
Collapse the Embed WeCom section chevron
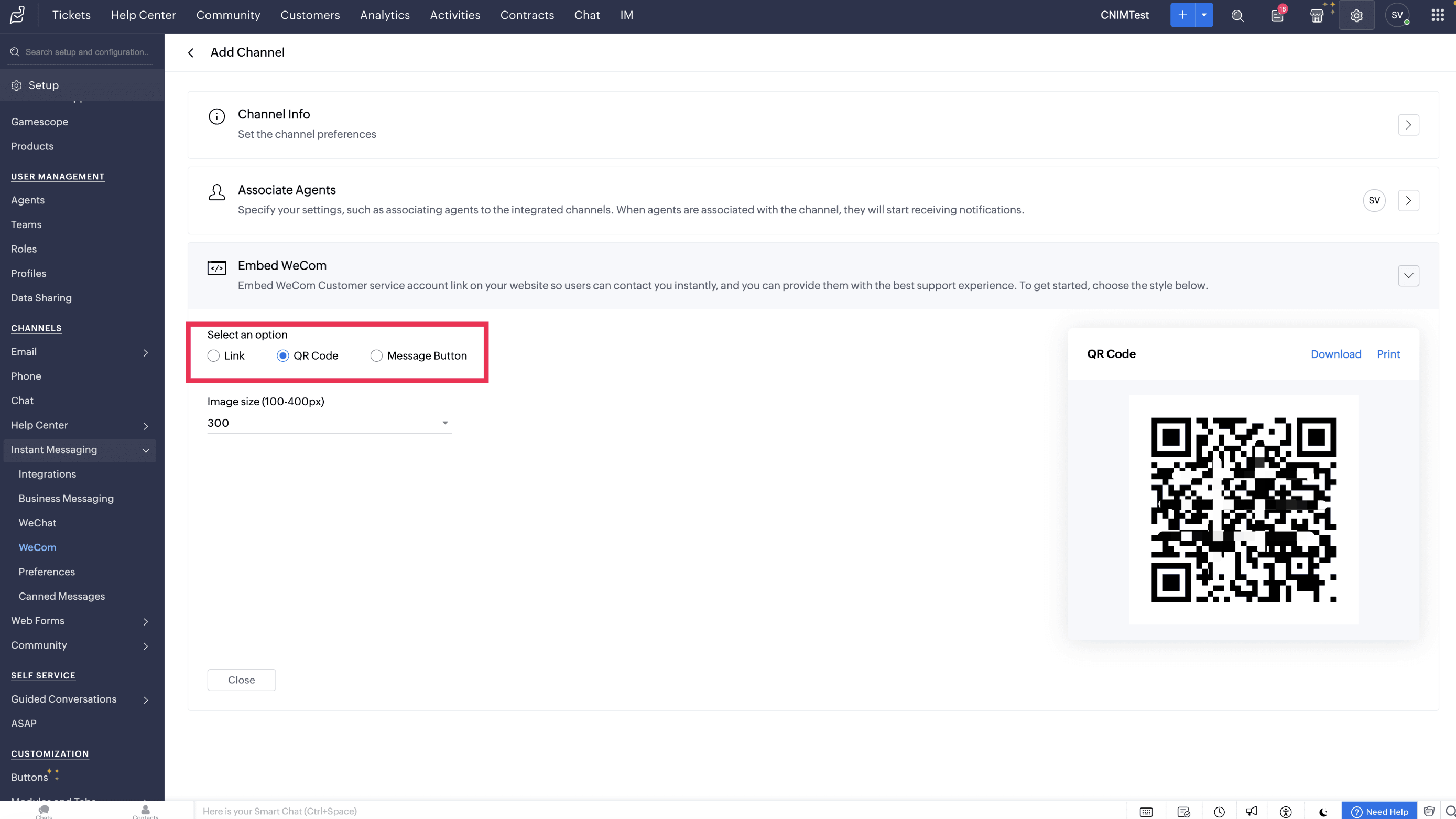[x=1408, y=276]
